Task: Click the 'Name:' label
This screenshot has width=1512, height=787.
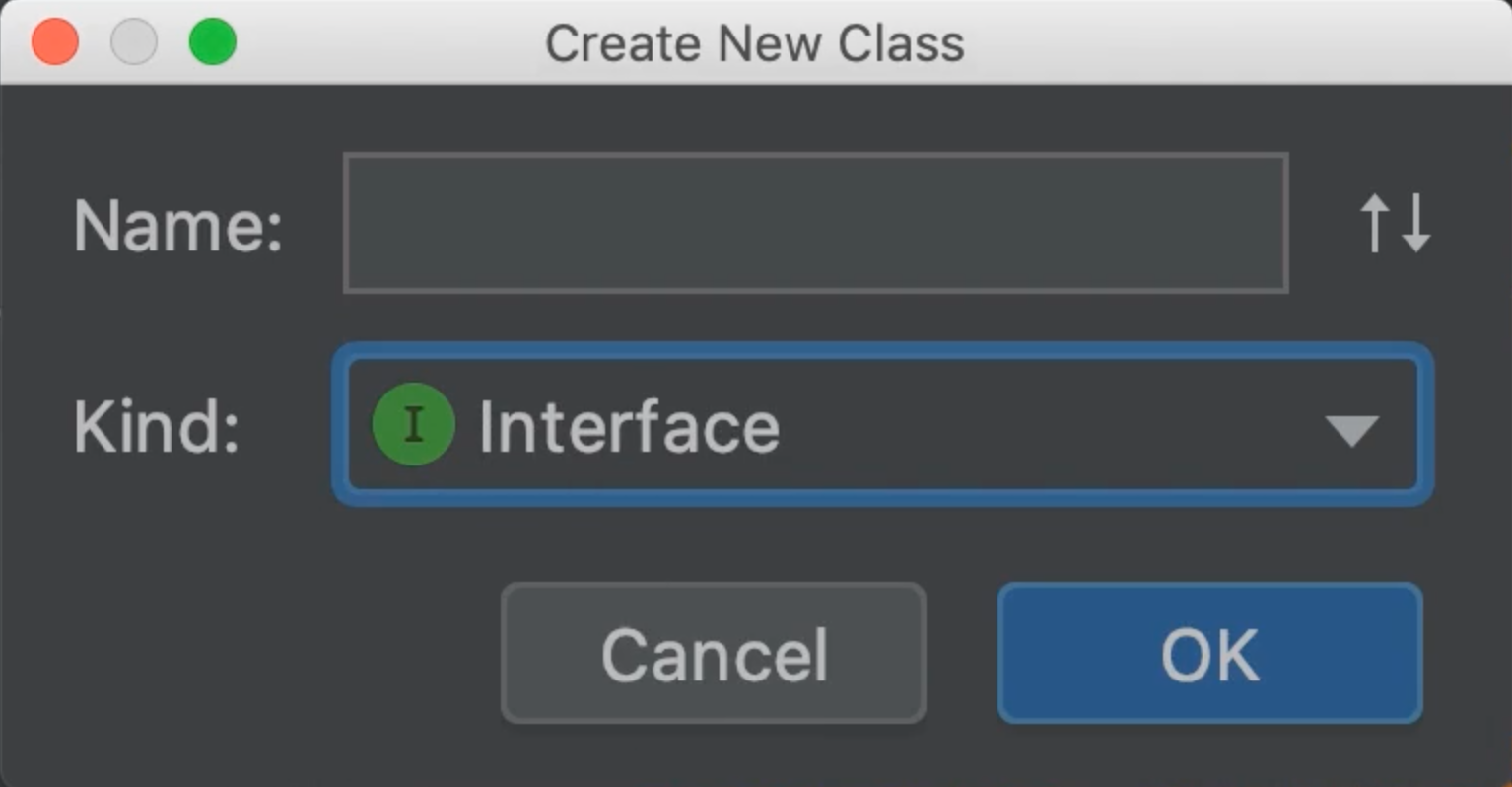Action: click(x=178, y=226)
